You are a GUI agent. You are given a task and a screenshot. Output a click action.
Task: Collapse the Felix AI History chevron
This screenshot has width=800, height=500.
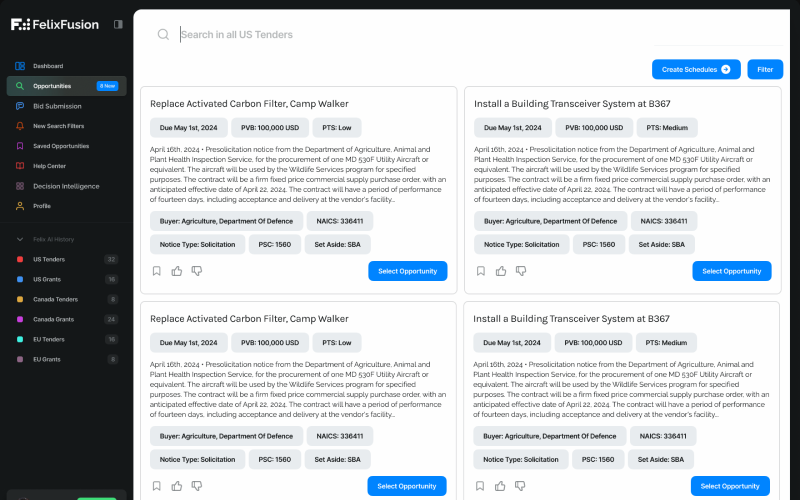[20, 239]
